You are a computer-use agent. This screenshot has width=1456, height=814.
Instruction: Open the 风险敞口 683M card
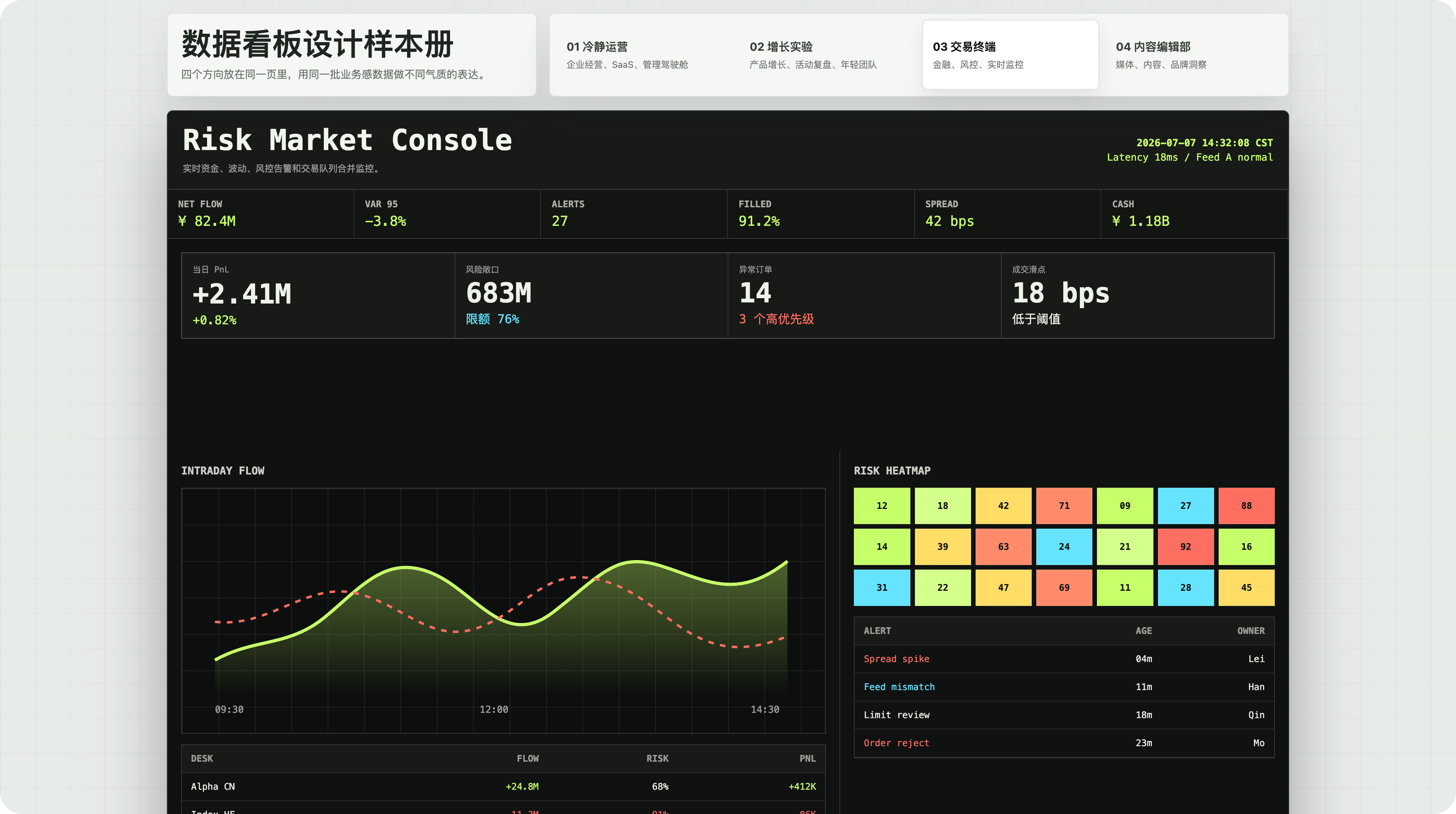point(591,296)
